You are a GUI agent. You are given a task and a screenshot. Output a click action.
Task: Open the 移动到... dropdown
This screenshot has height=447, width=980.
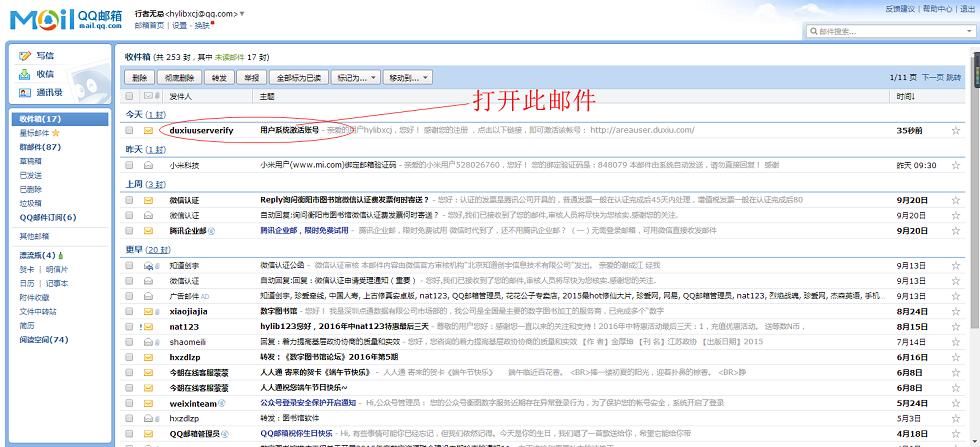[x=407, y=78]
